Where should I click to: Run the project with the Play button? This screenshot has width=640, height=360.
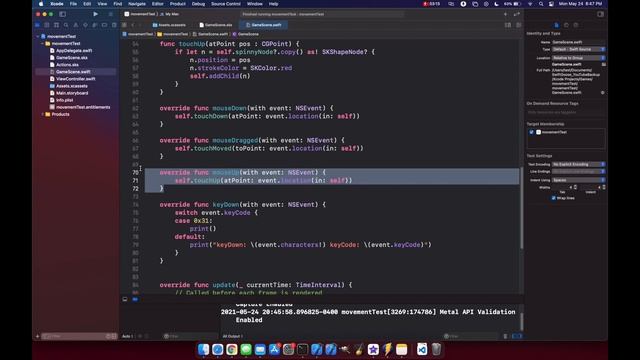pyautogui.click(x=96, y=14)
